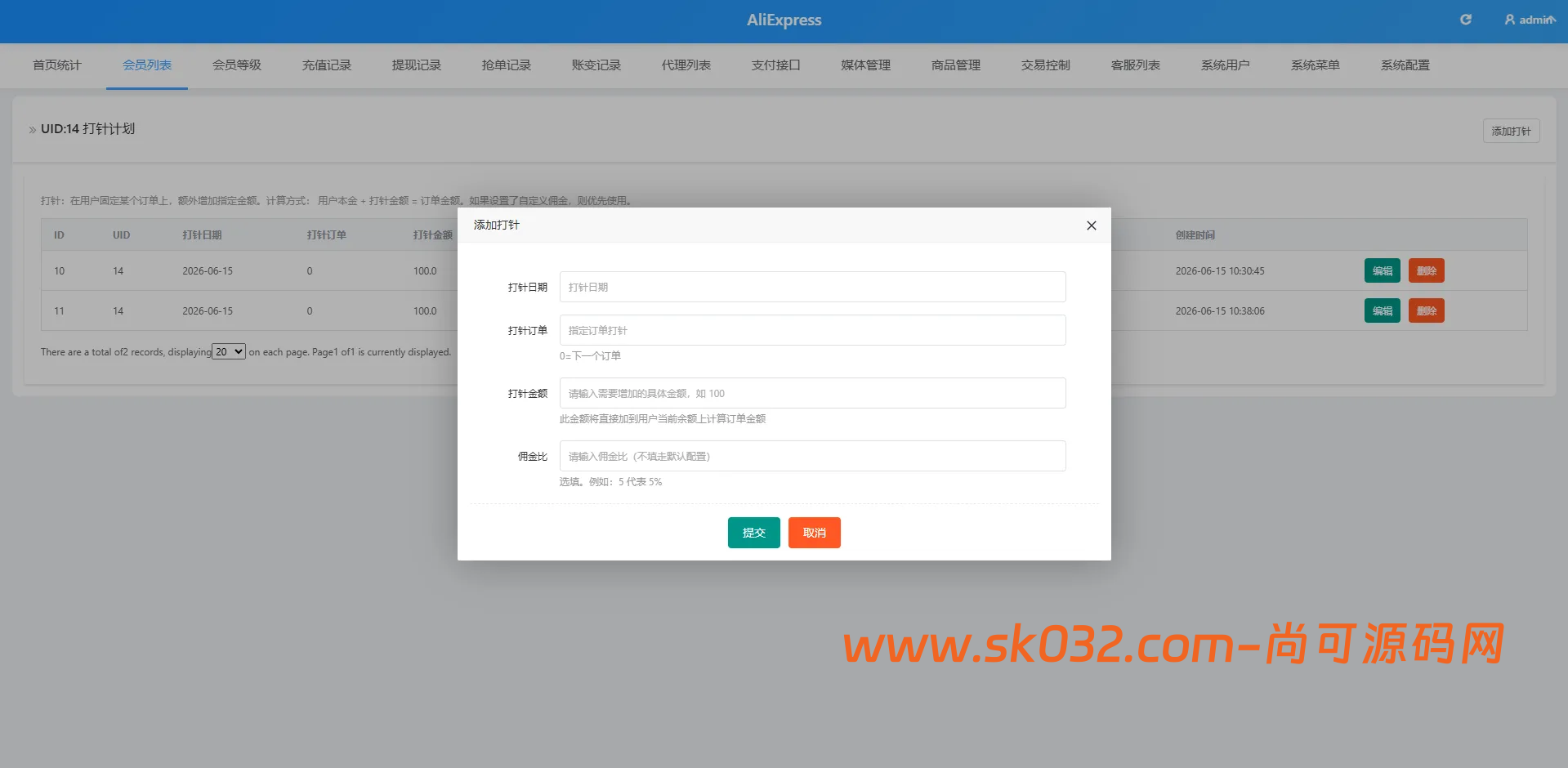Click the 添加打针 button at top right
The width and height of the screenshot is (1568, 768).
click(1512, 131)
